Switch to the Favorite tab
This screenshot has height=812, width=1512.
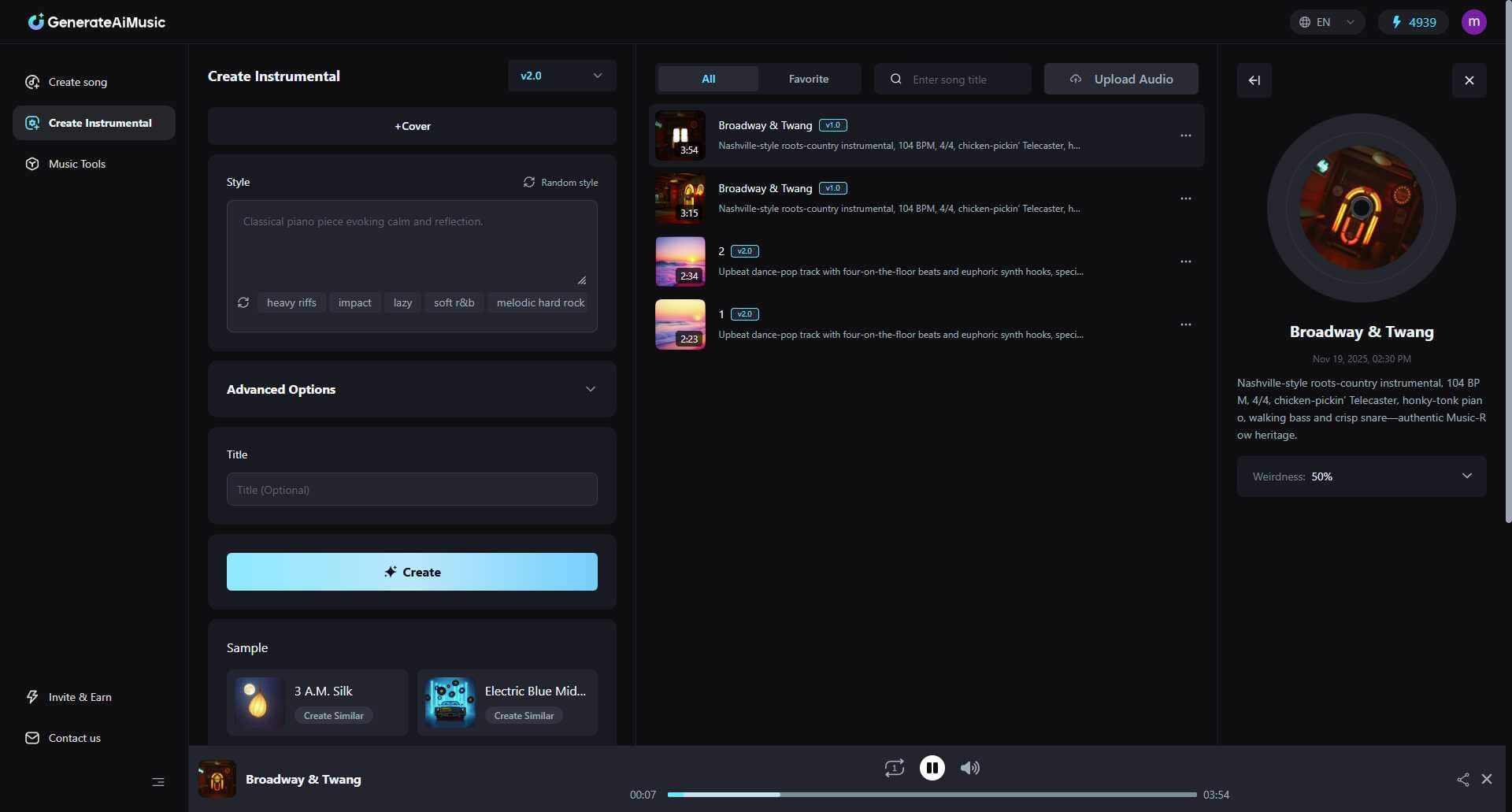(x=809, y=79)
